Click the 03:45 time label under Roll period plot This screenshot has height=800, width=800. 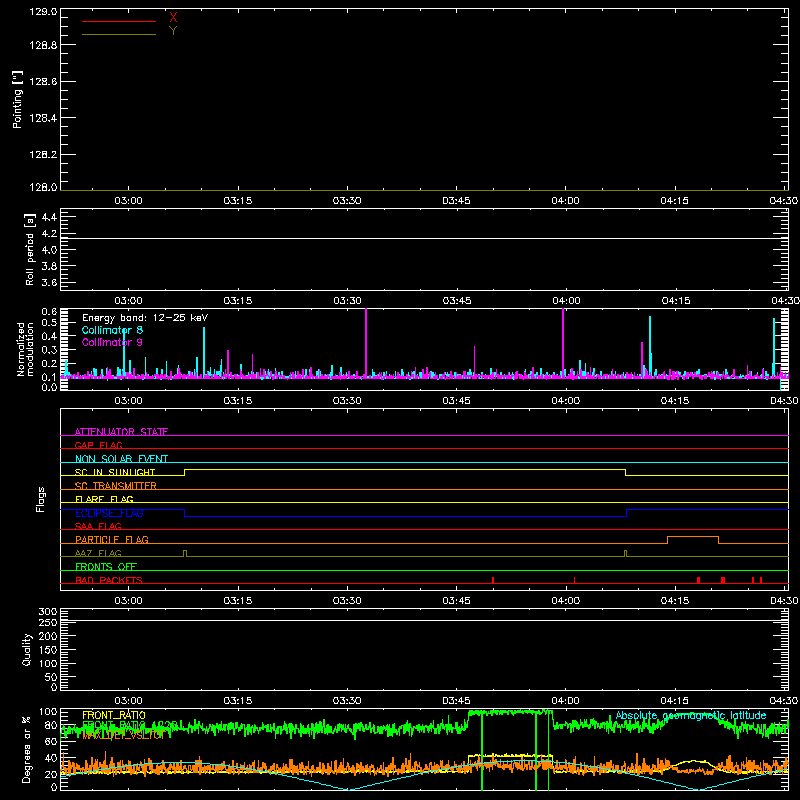[x=457, y=301]
